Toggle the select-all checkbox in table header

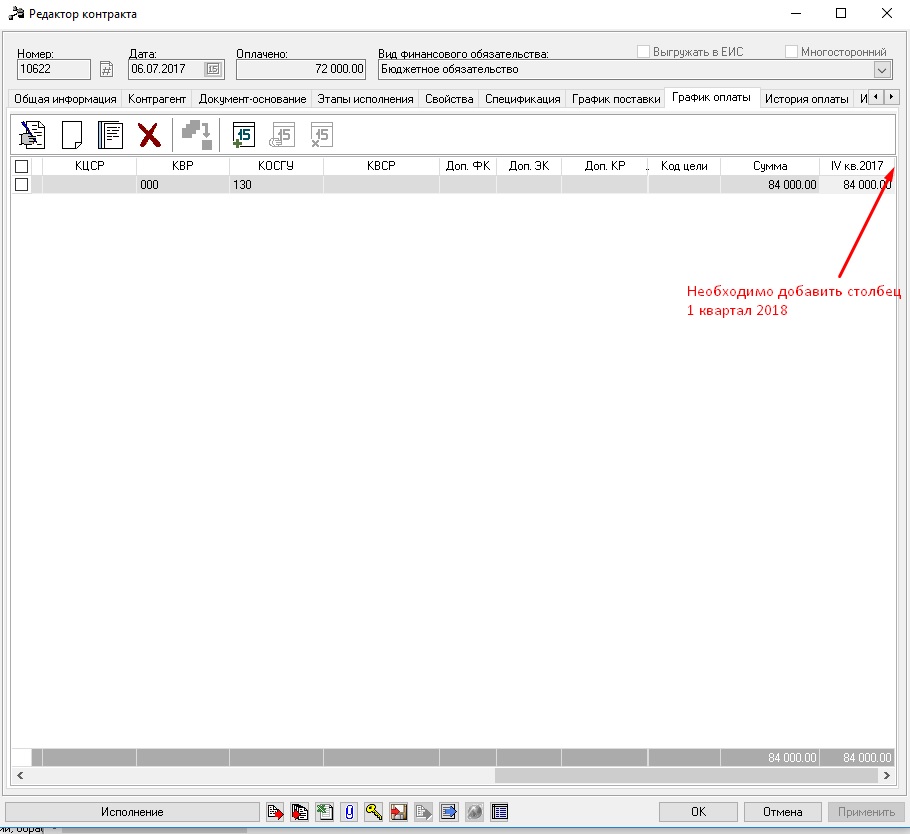[22, 166]
